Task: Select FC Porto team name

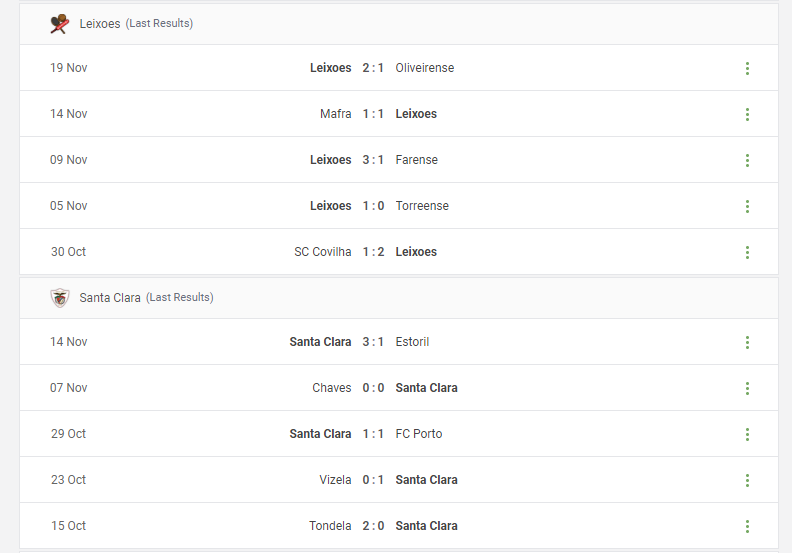Action: pyautogui.click(x=419, y=434)
